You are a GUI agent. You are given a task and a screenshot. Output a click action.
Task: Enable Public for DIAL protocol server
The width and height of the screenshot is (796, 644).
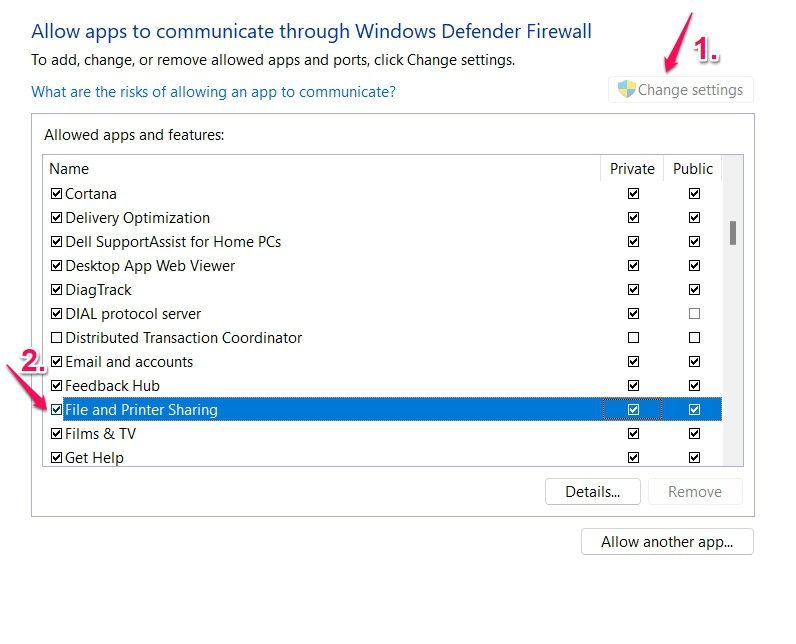point(694,314)
